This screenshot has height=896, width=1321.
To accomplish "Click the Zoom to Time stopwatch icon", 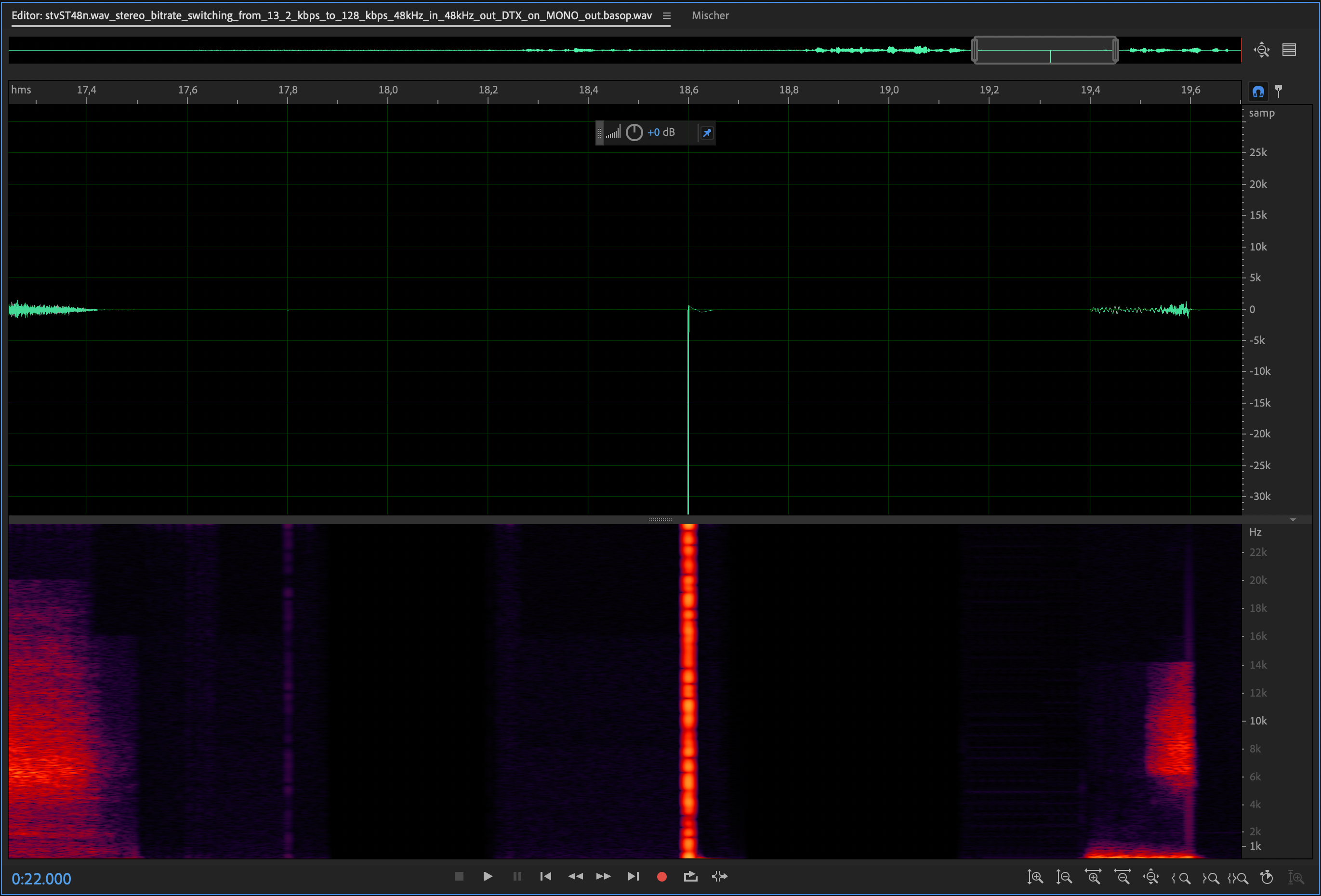I will [x=1267, y=877].
